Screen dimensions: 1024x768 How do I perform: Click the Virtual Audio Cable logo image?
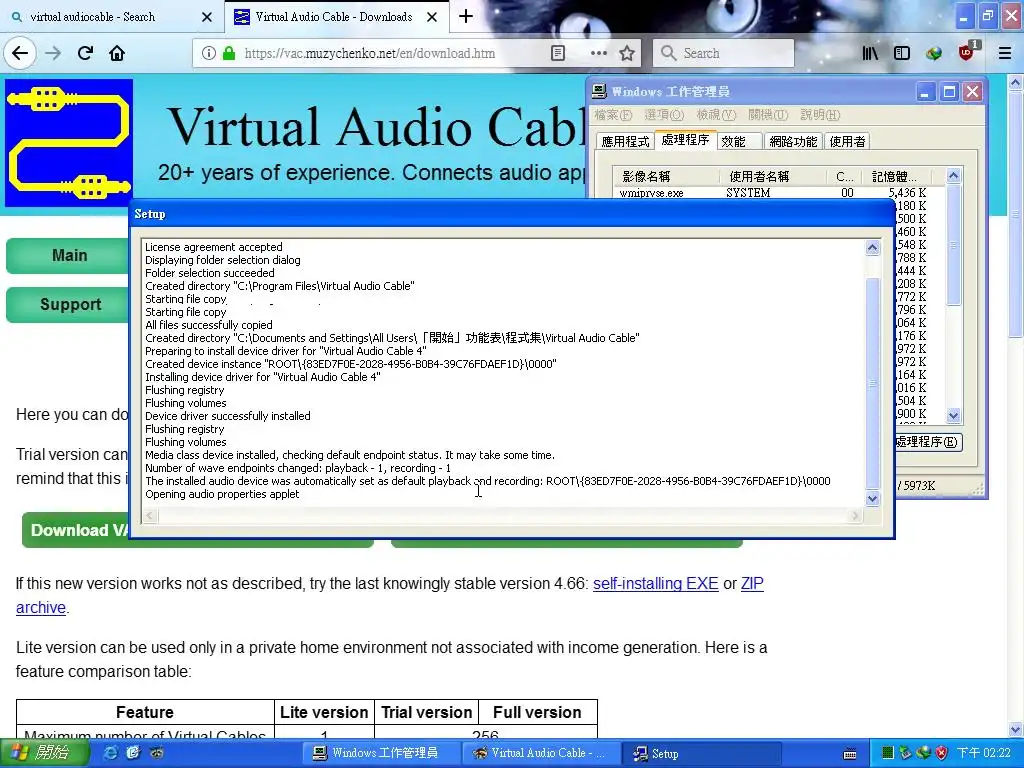[x=69, y=143]
